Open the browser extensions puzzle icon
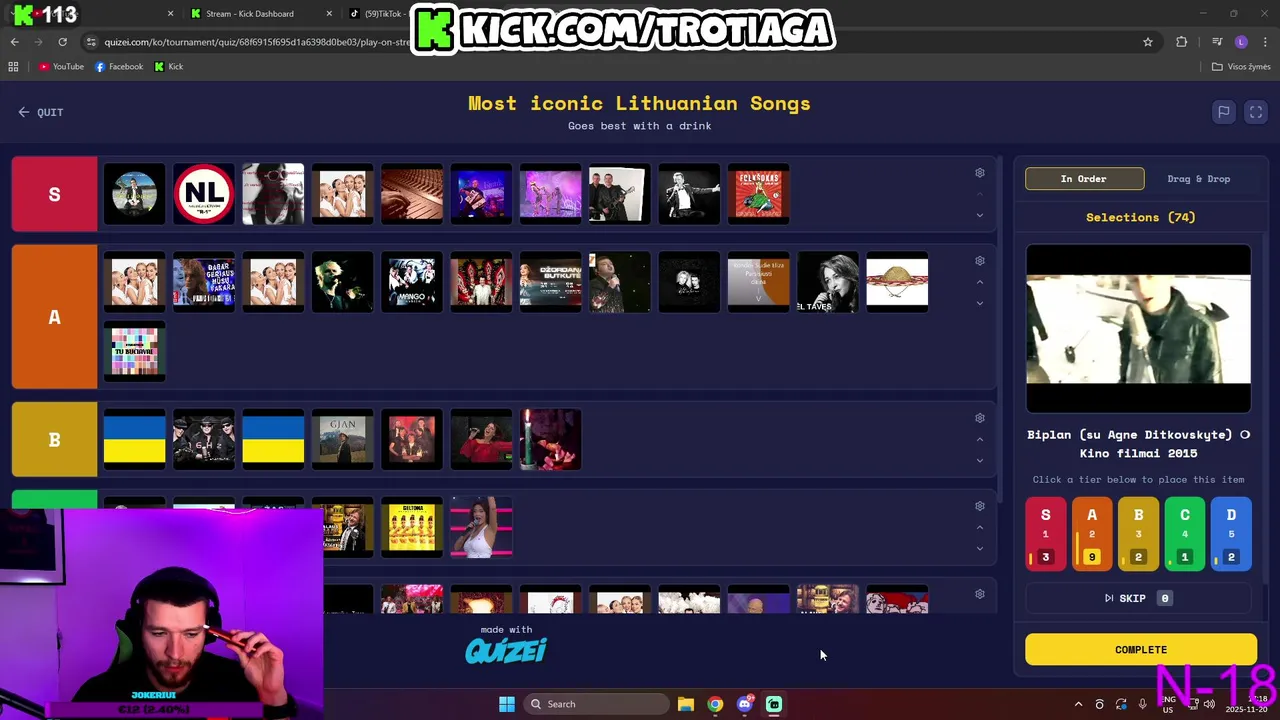 pyautogui.click(x=1182, y=42)
